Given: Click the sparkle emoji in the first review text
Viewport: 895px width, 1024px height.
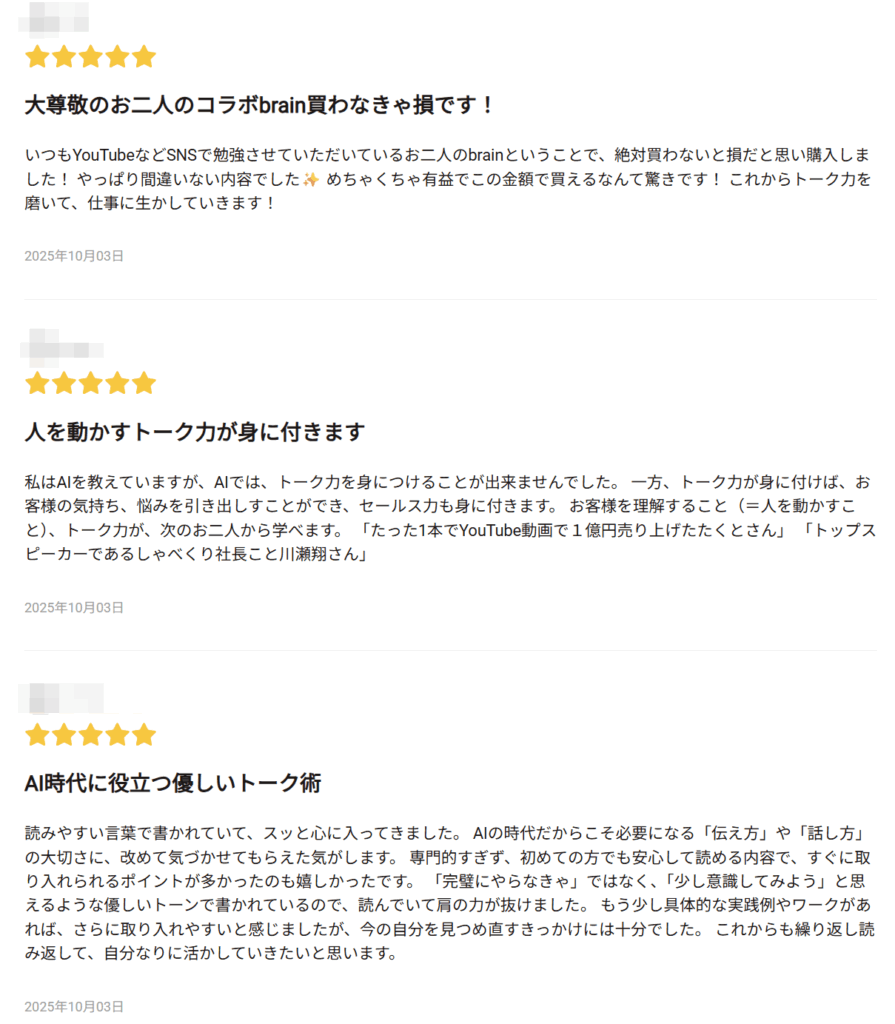Looking at the screenshot, I should [x=310, y=180].
